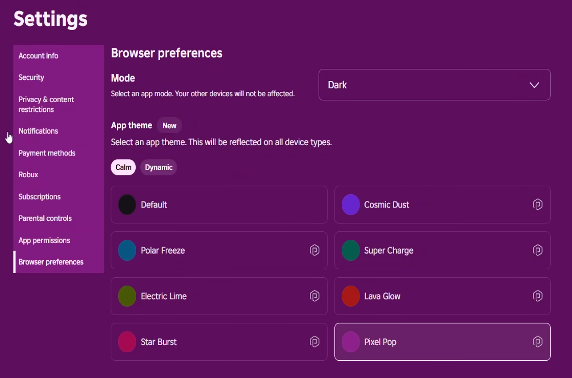Click the olive Electric Lime swatch
The image size is (572, 378).
pos(127,296)
